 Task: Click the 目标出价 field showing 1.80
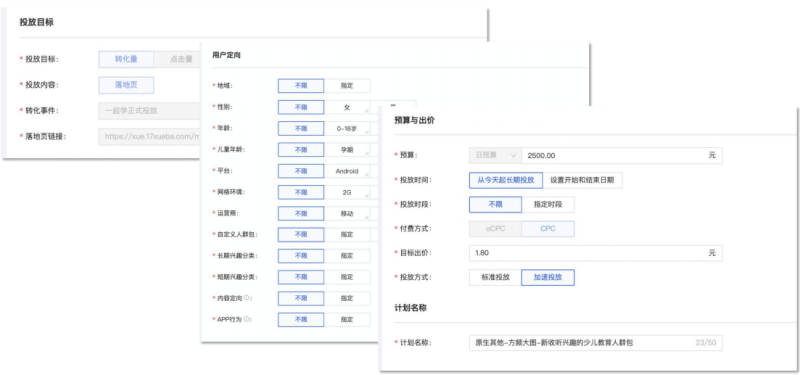596,253
